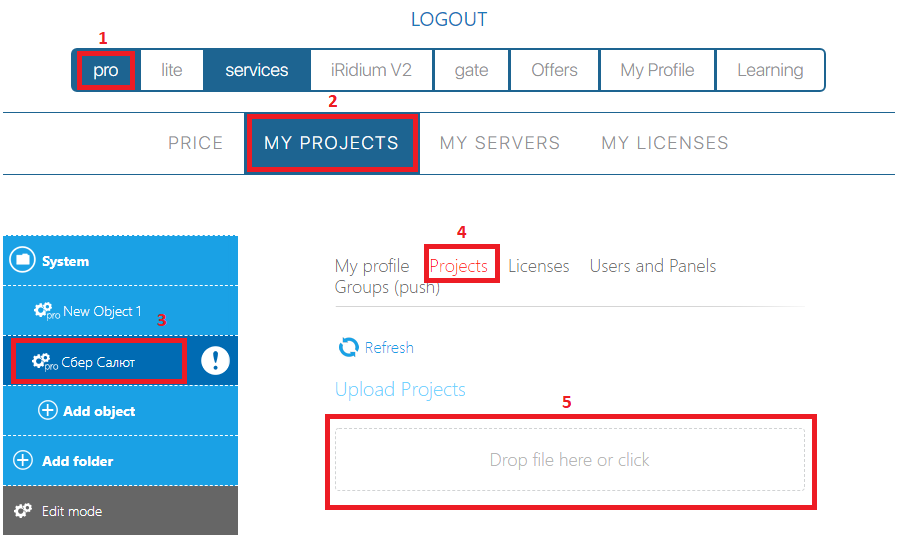
Task: Click the Refresh circular arrows icon
Action: (348, 347)
